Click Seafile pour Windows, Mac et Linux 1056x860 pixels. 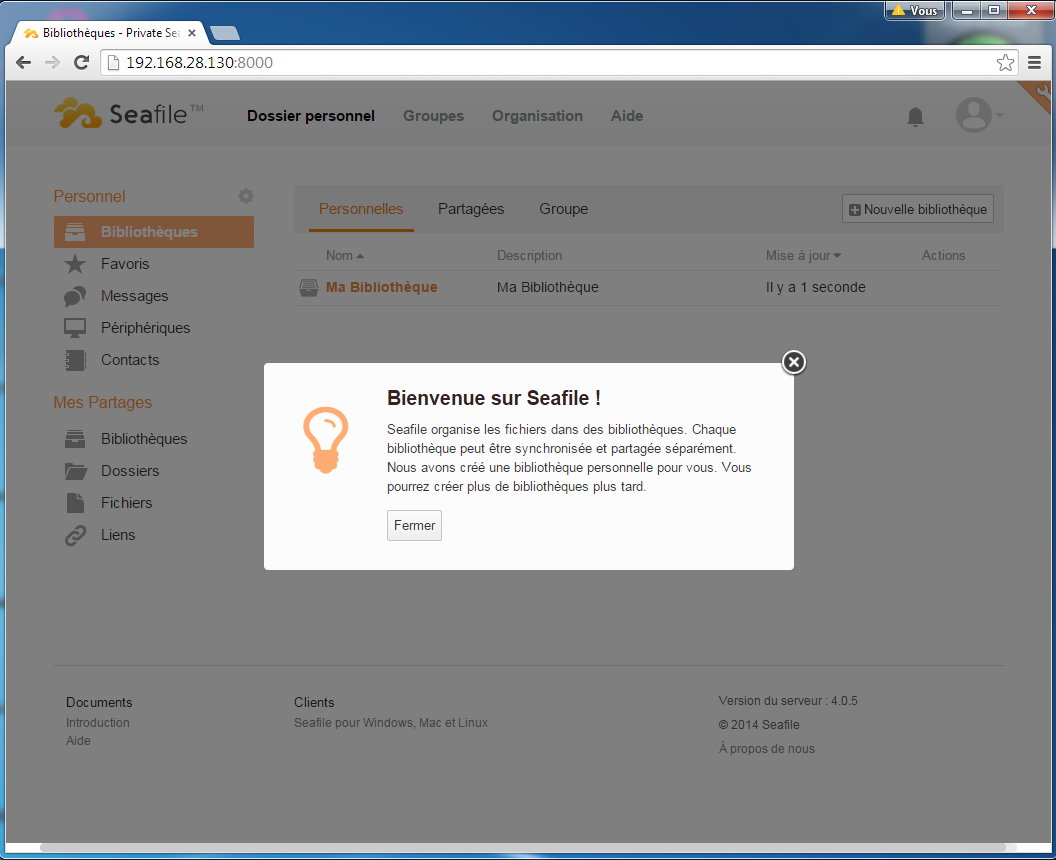pyautogui.click(x=391, y=723)
